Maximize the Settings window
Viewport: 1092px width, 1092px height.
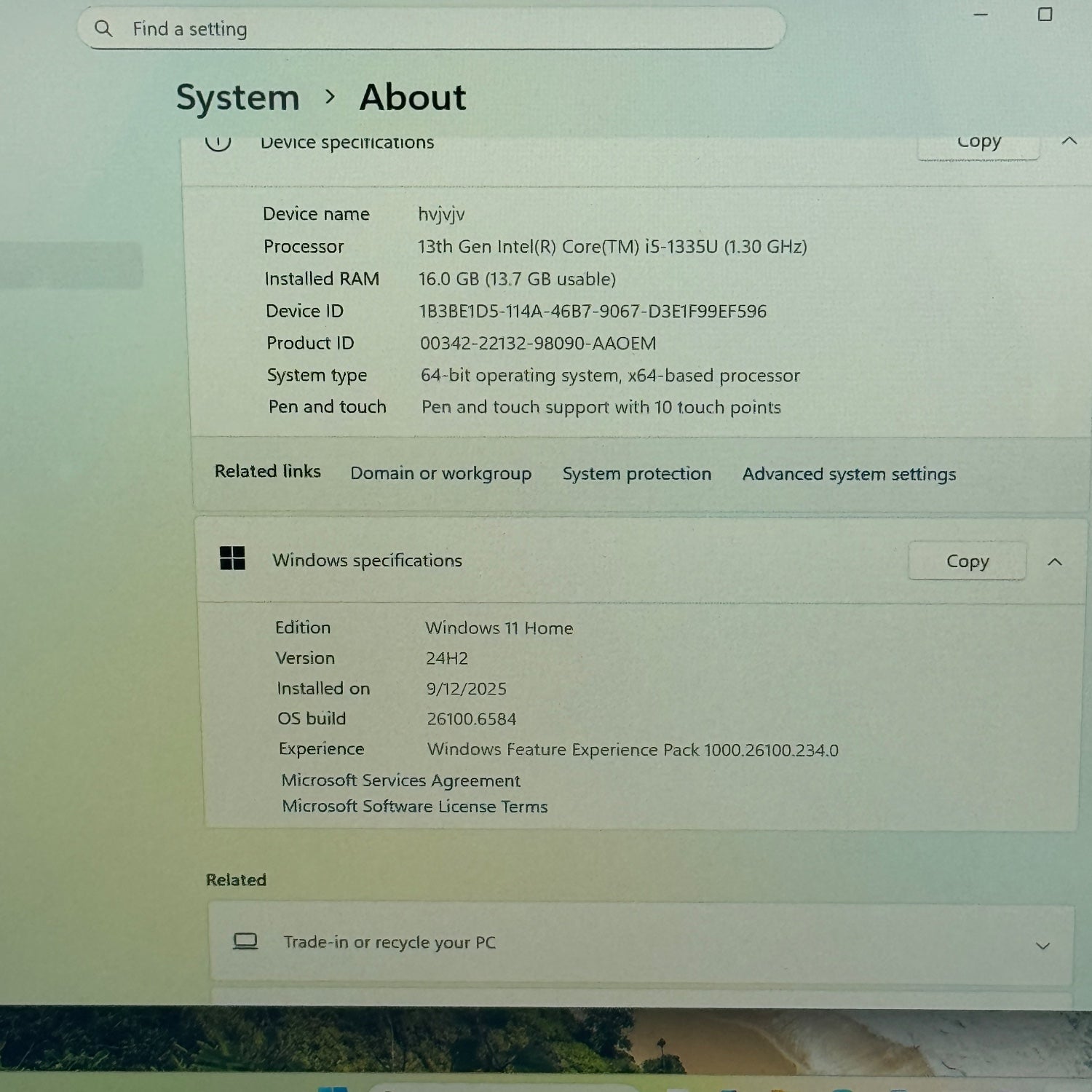1045,15
